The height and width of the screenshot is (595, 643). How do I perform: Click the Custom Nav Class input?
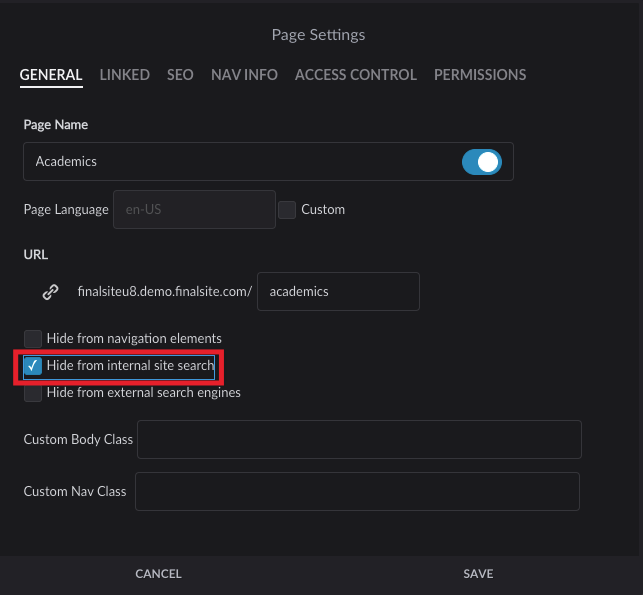click(x=358, y=492)
